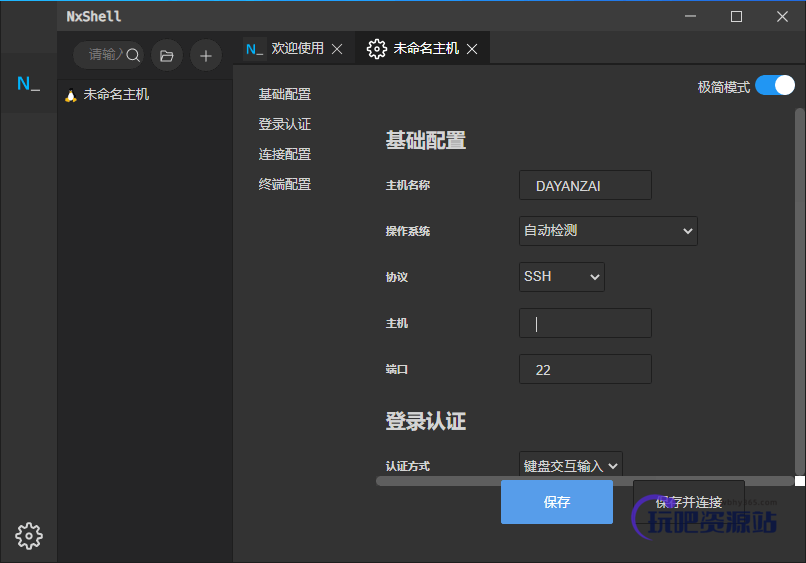Click the 登录认证 heading

426,421
